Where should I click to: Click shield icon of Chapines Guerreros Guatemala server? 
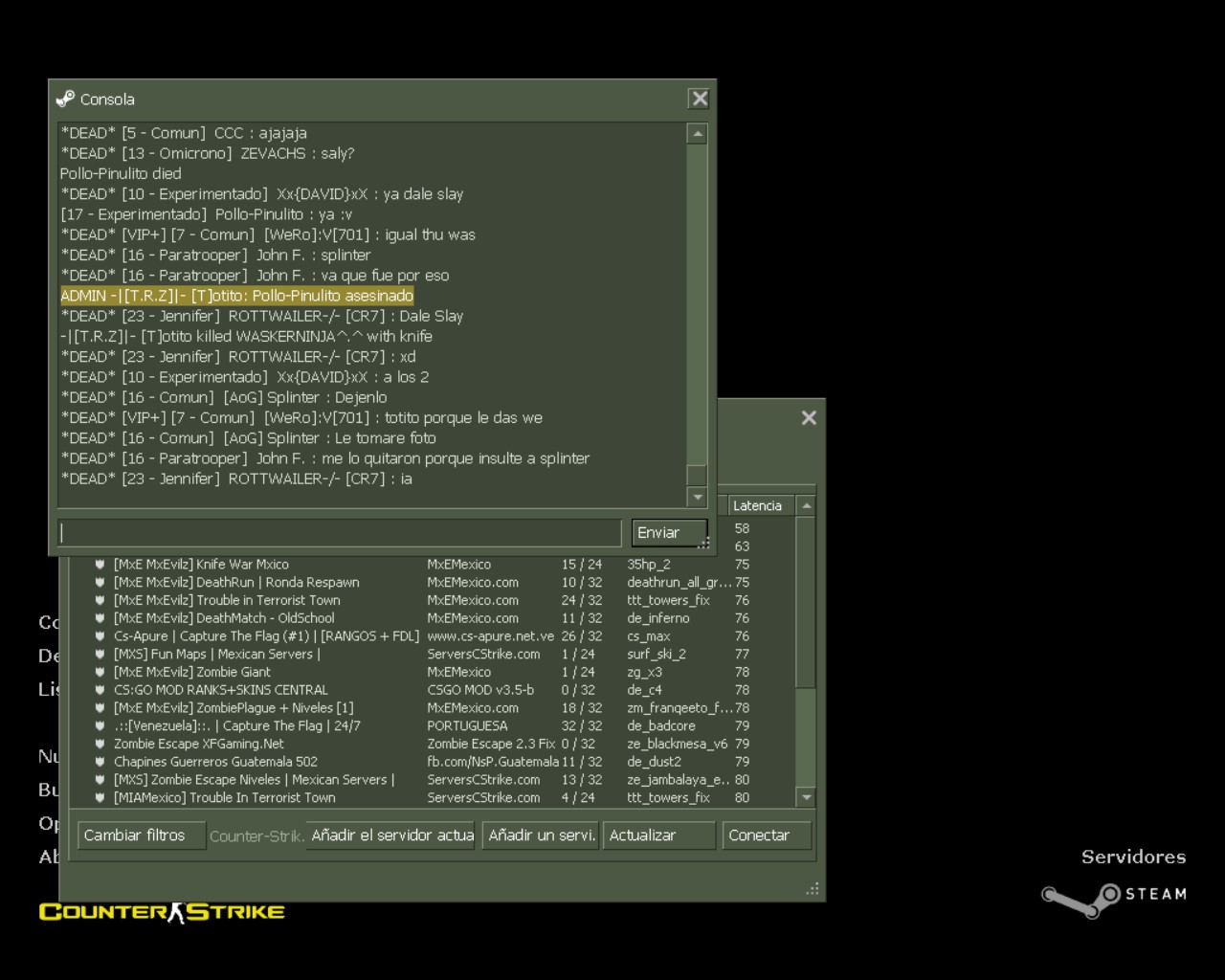click(100, 762)
